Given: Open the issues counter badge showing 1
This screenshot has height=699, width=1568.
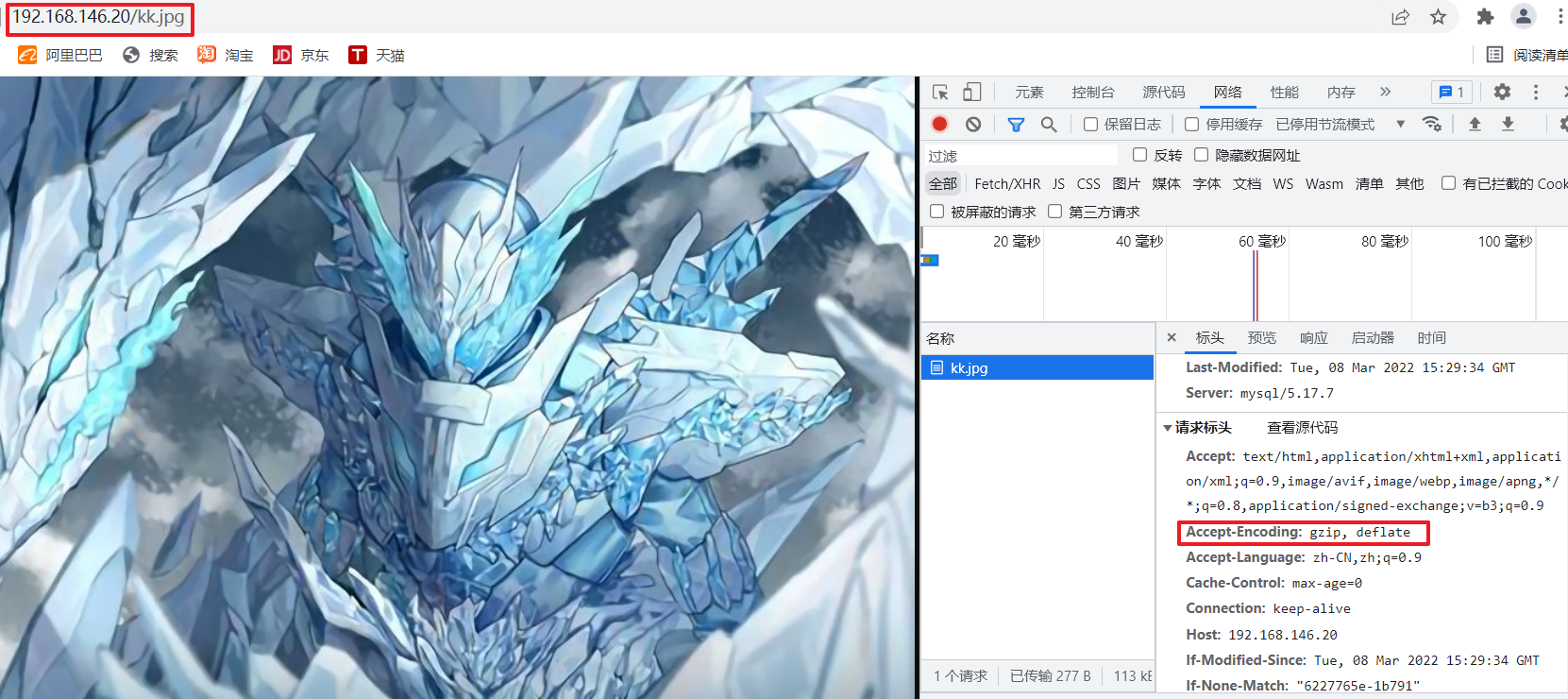Looking at the screenshot, I should [1452, 92].
